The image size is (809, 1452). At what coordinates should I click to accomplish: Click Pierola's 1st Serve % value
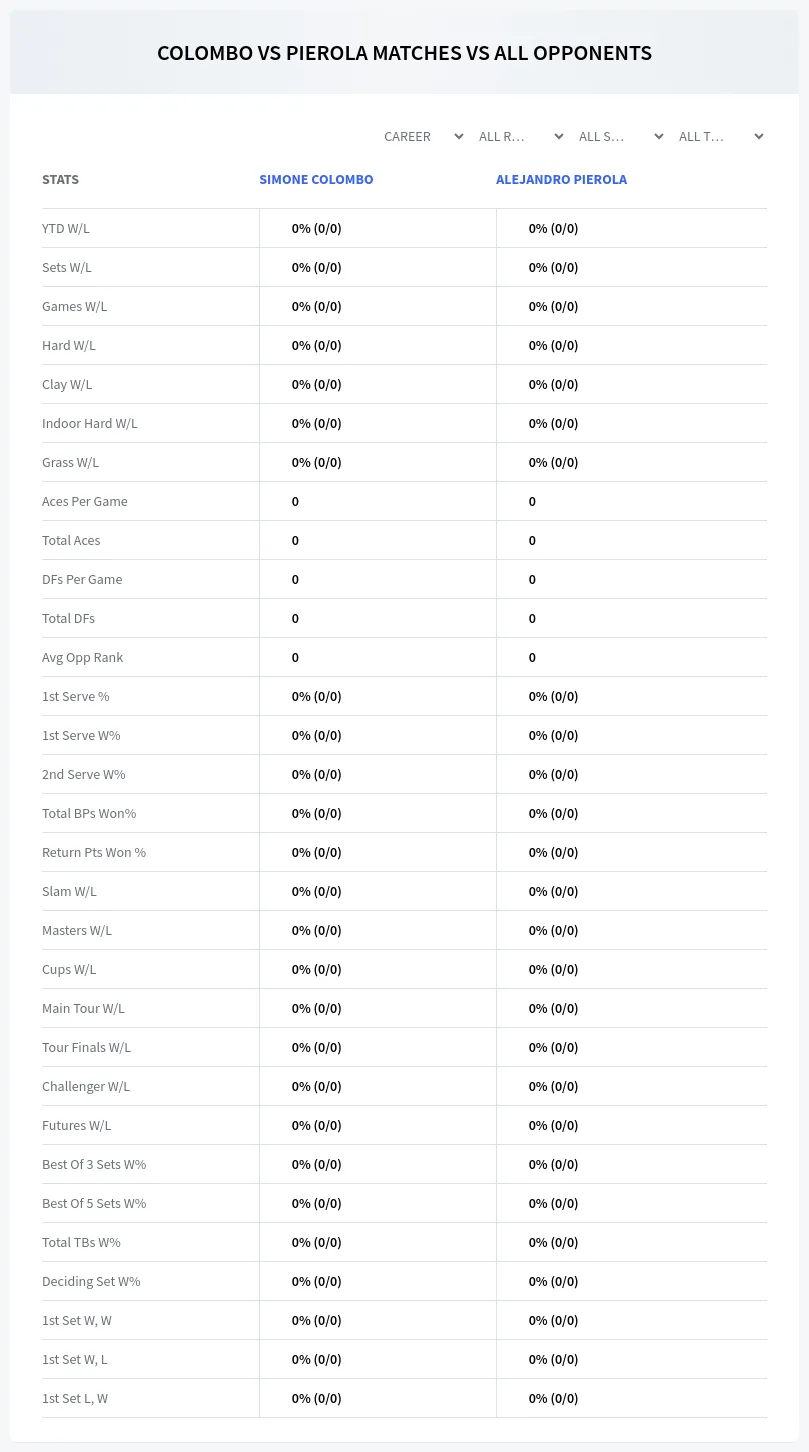tap(554, 696)
